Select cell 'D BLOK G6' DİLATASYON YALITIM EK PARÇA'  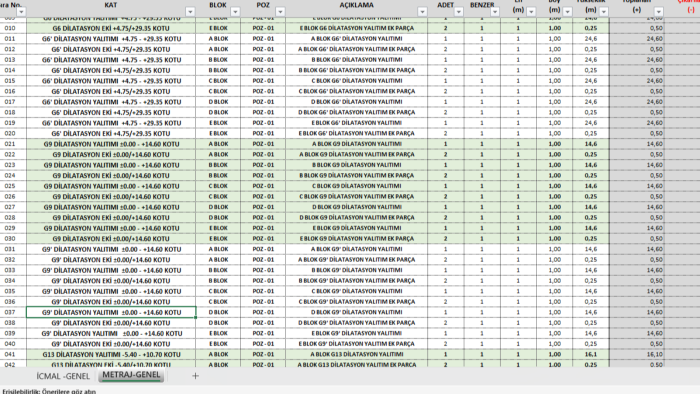[356, 112]
